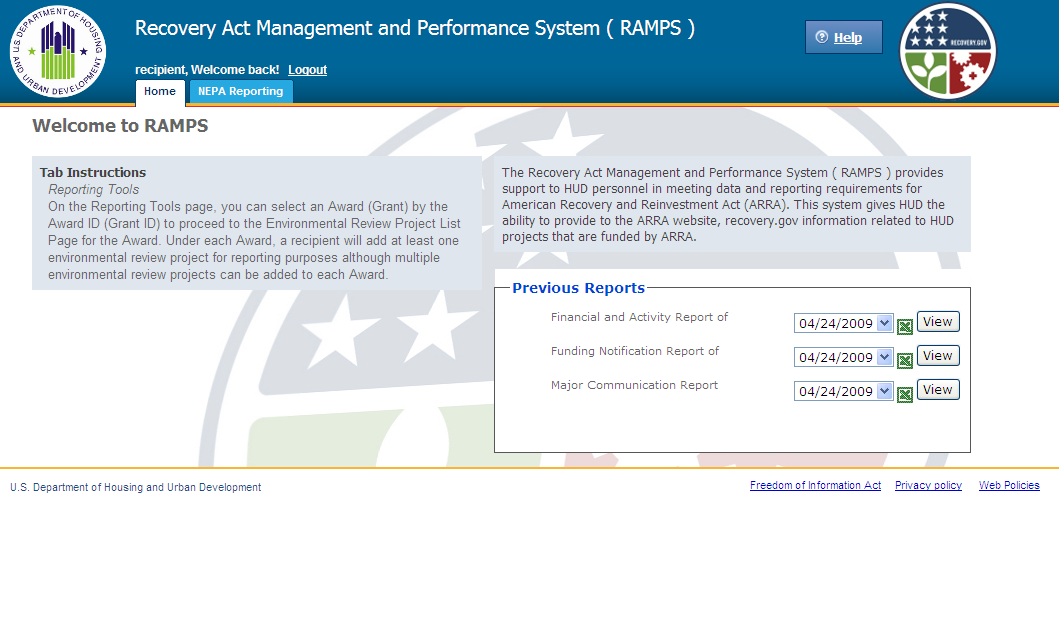Click the 'Welcome to RAMPS' heading
Viewport: 1059px width, 632px height.
[x=120, y=126]
